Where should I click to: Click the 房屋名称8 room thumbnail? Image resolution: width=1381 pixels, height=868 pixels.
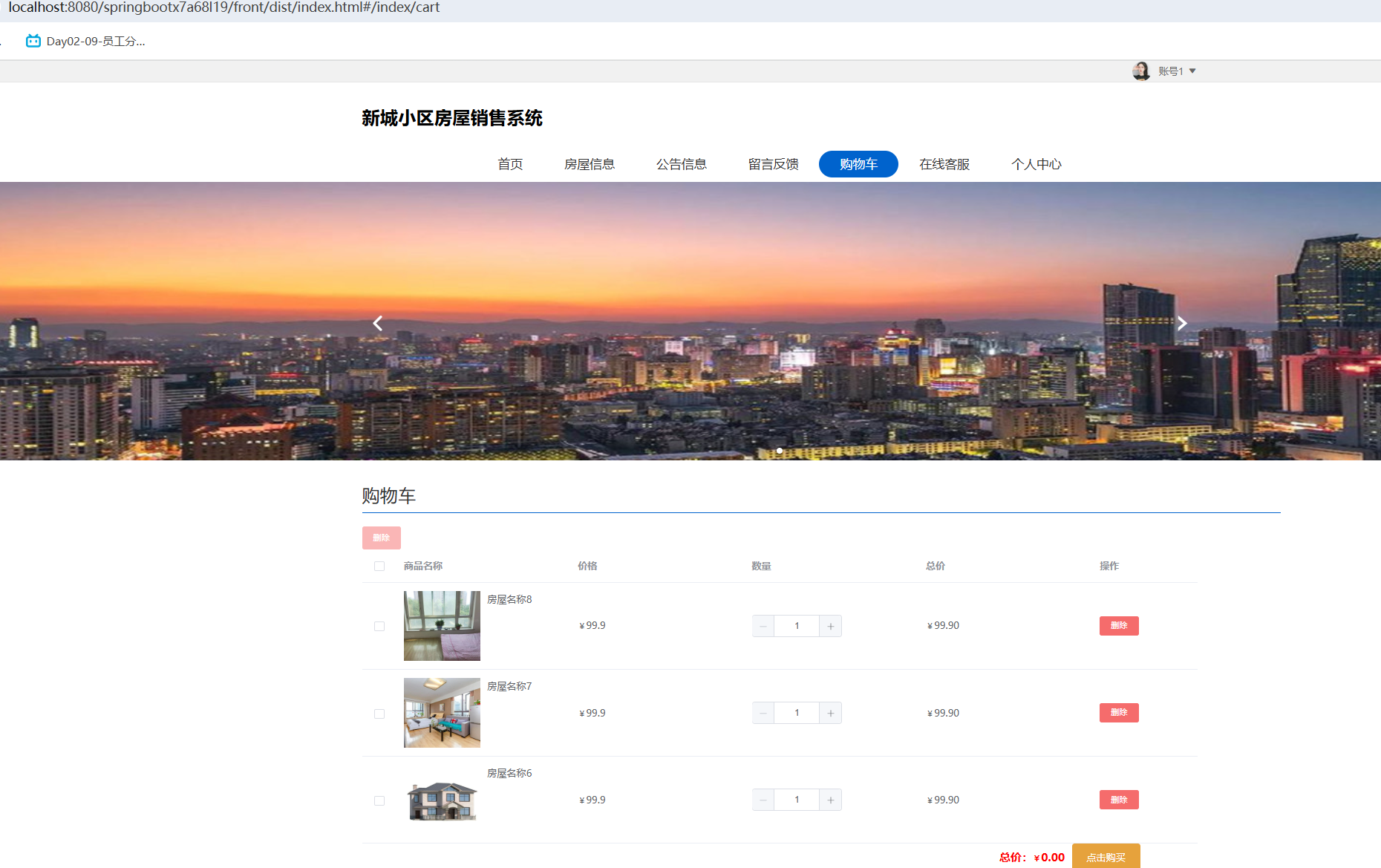(442, 626)
